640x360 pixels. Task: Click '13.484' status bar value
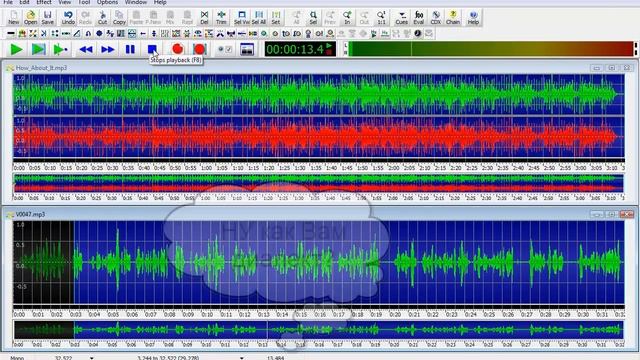276,358
